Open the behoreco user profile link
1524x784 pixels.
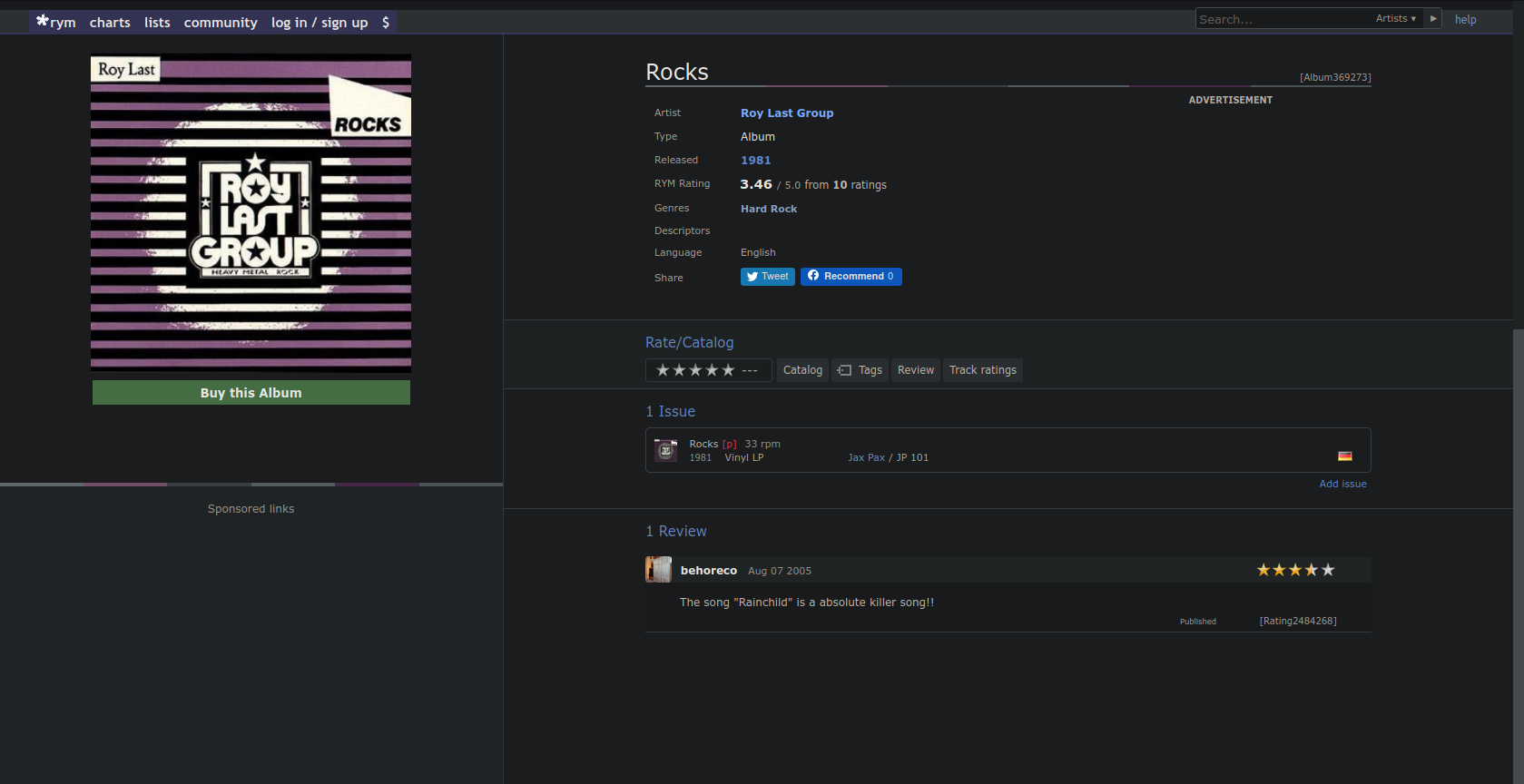tap(709, 571)
